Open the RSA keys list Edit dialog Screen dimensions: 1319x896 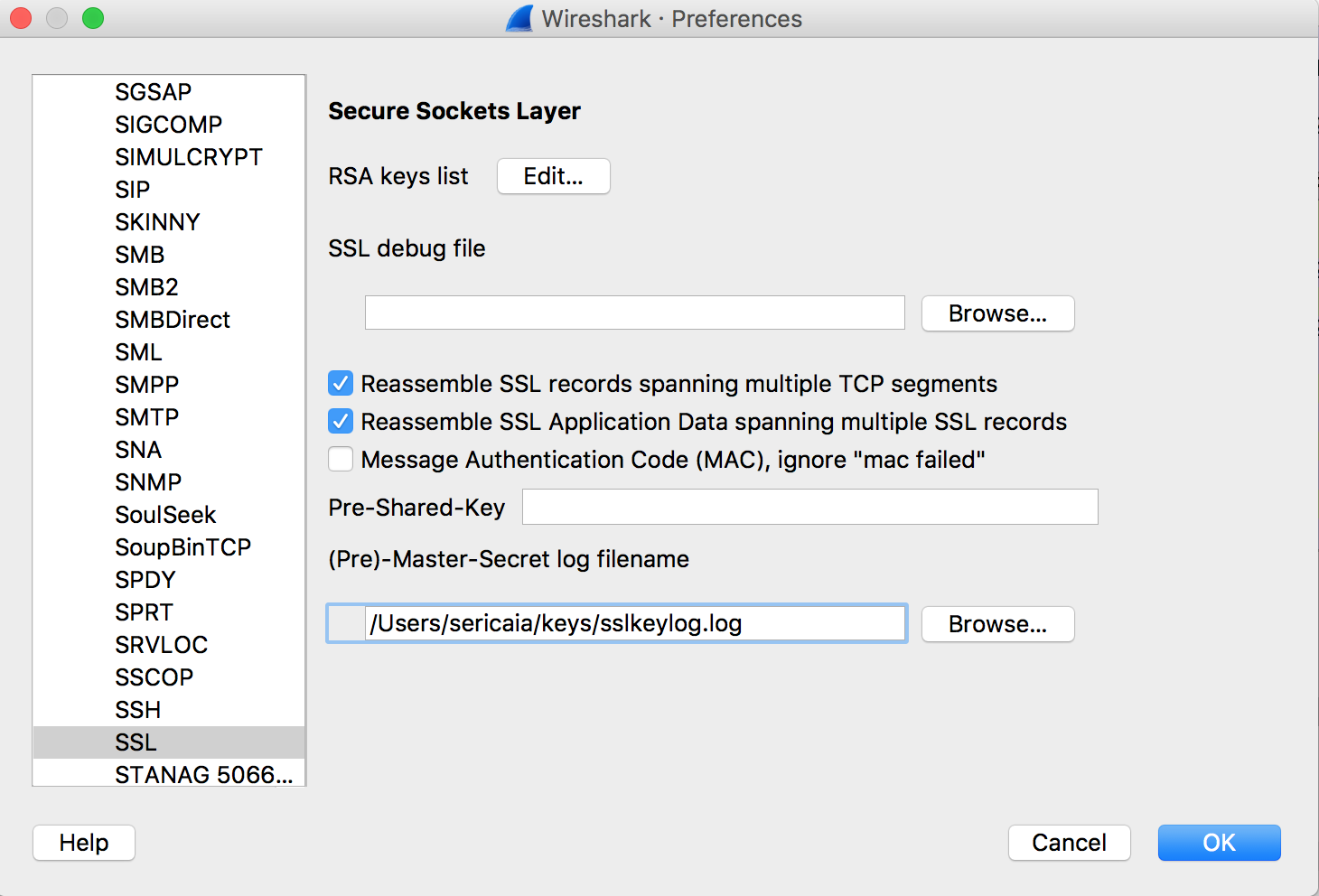554,176
